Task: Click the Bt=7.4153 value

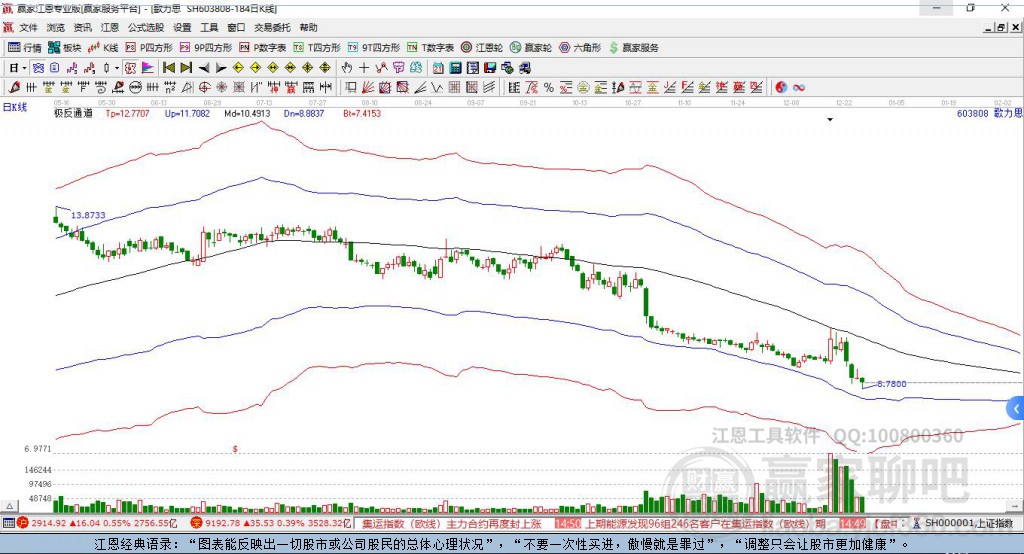Action: 362,113
